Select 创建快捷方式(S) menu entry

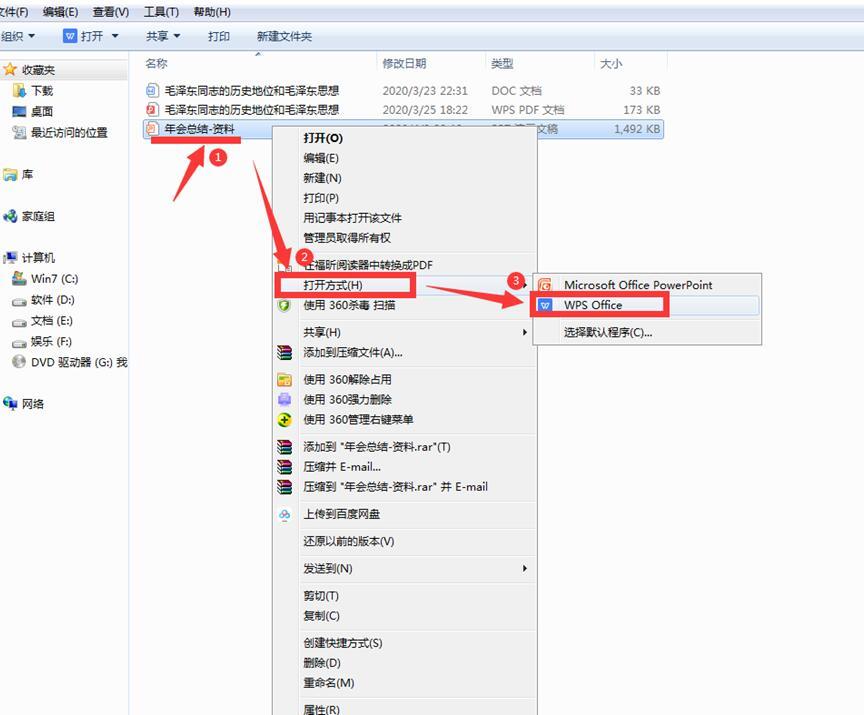pyautogui.click(x=404, y=643)
